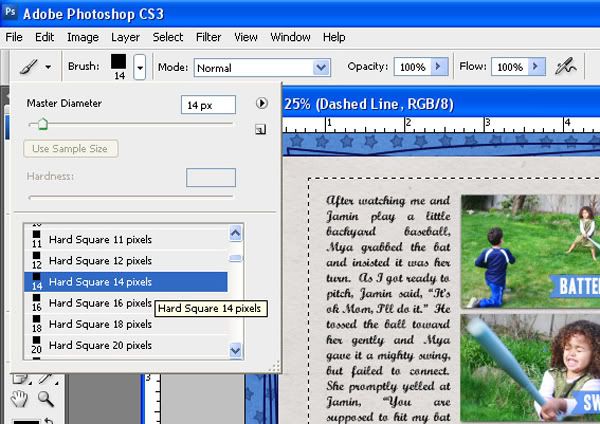The image size is (600, 424).
Task: Expand the Flow slider arrow
Action: (x=536, y=67)
